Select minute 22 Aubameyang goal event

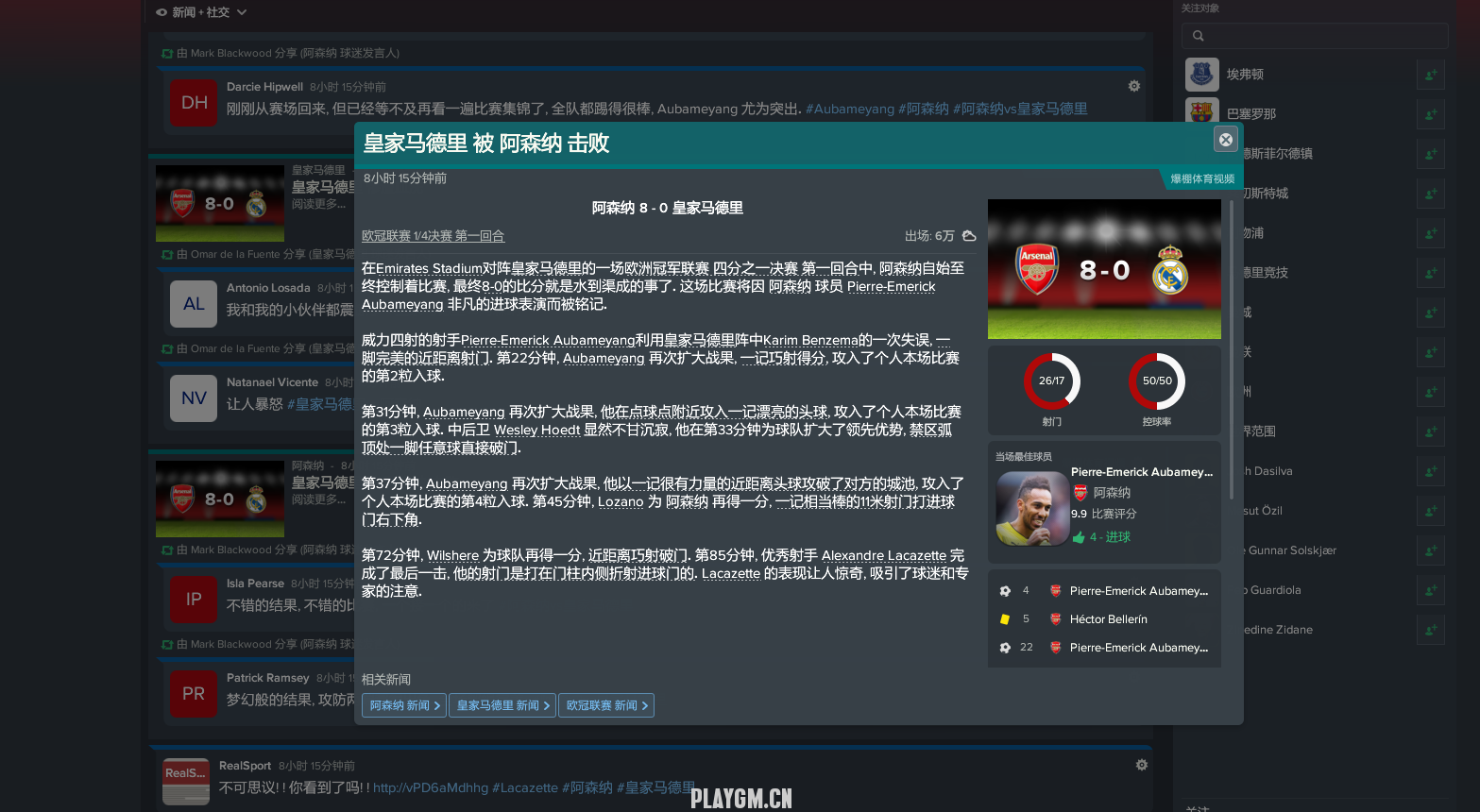(x=1104, y=648)
